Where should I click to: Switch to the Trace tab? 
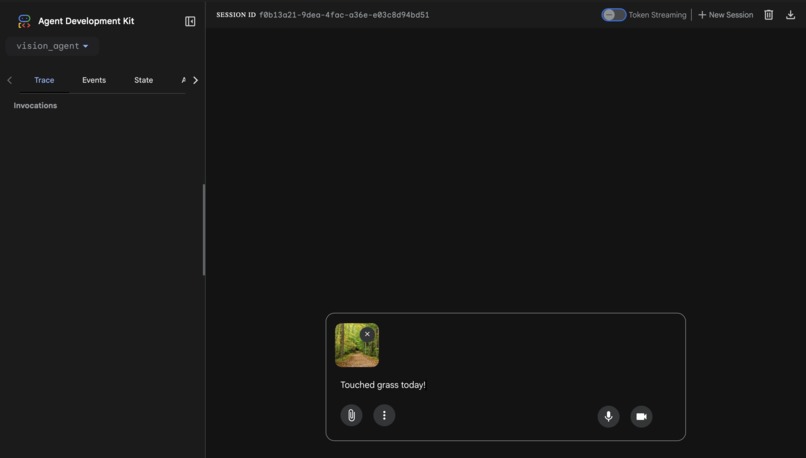click(x=44, y=80)
